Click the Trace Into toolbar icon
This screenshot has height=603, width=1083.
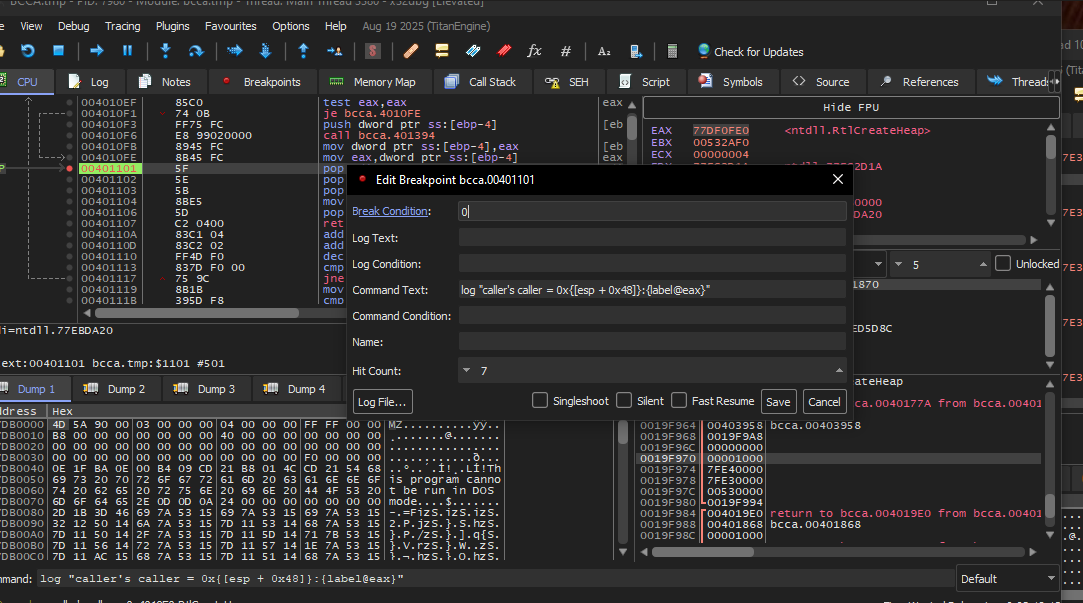(235, 50)
